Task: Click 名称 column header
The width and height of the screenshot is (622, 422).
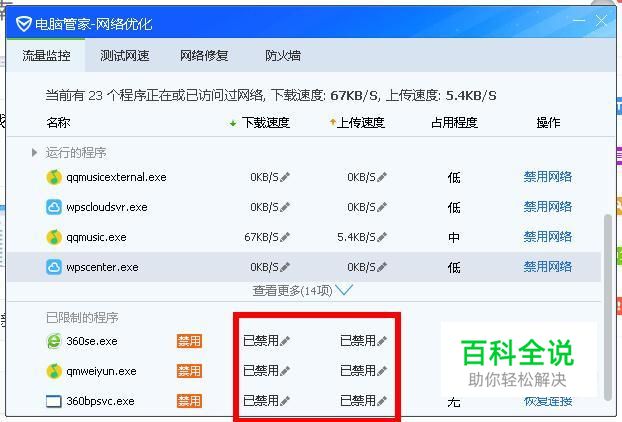Action: pos(58,123)
